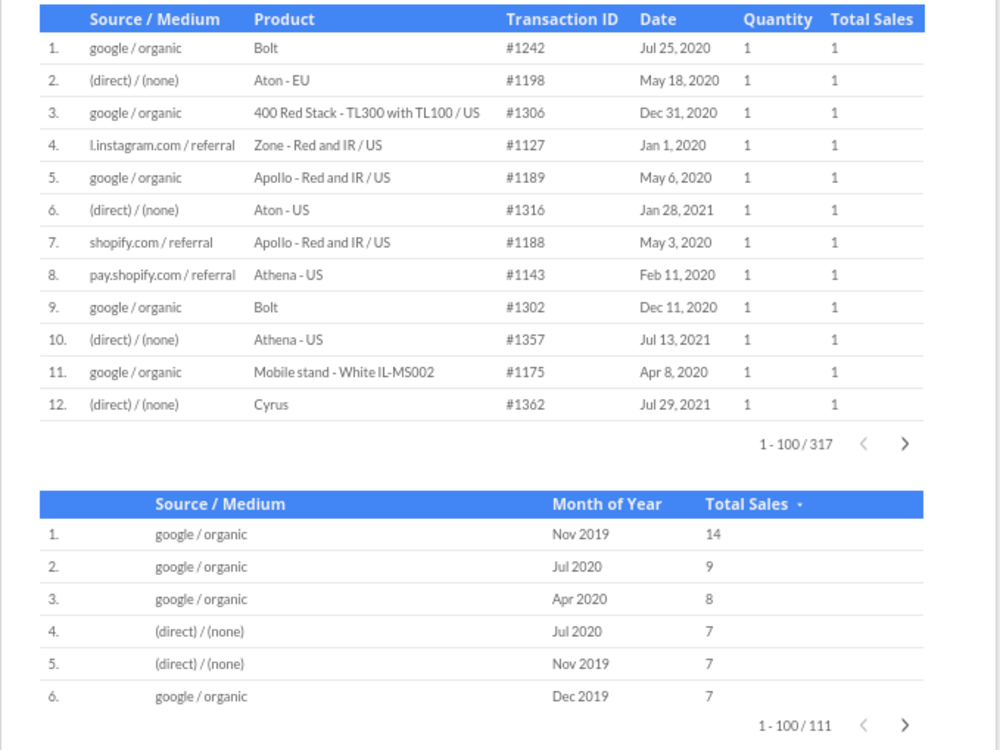Select transaction ID #1198

click(526, 81)
